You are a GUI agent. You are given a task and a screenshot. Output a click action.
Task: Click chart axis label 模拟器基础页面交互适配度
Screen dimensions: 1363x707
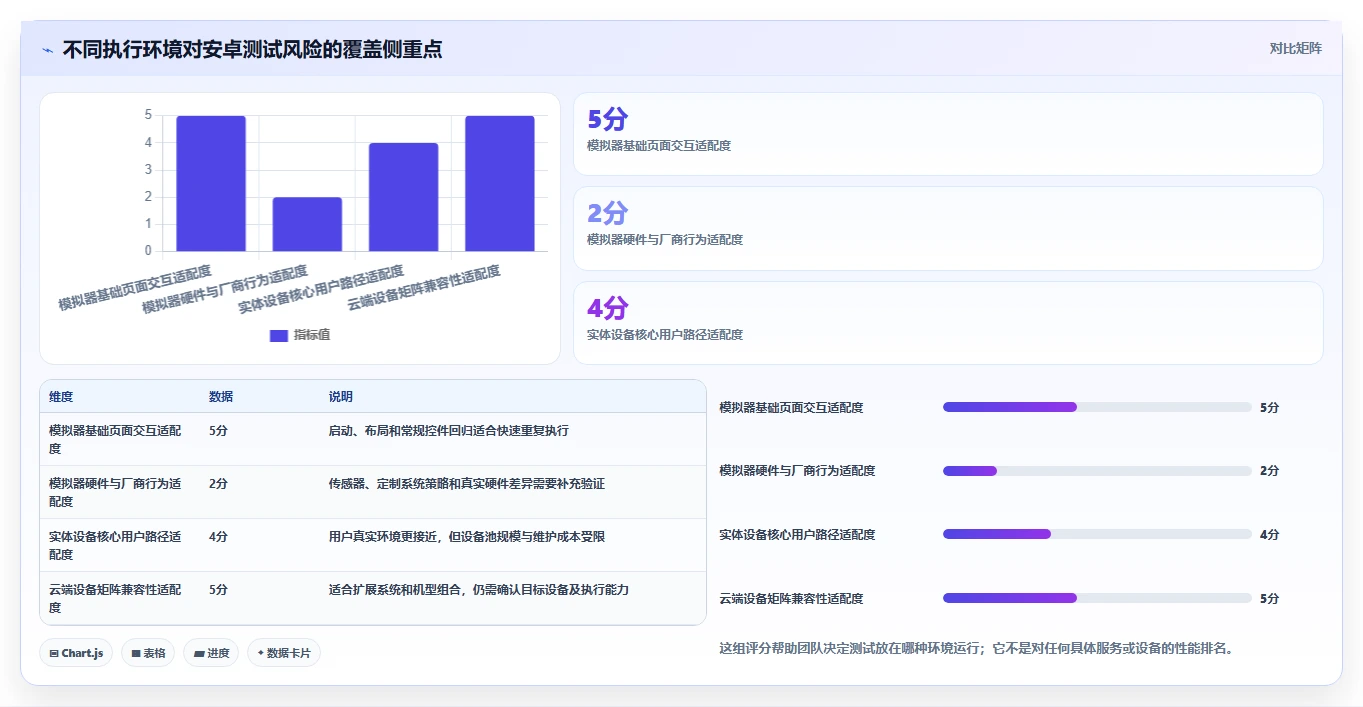[135, 287]
